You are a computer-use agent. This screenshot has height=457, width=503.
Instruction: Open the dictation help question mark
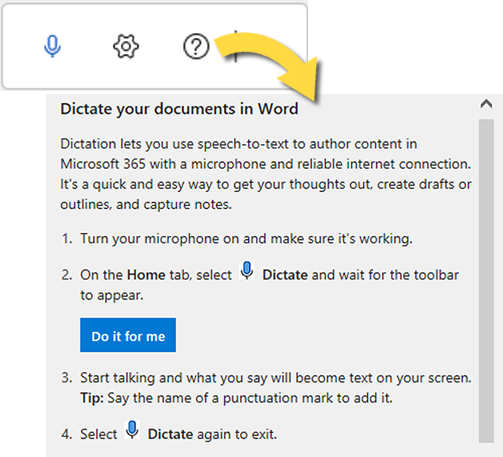(x=196, y=46)
